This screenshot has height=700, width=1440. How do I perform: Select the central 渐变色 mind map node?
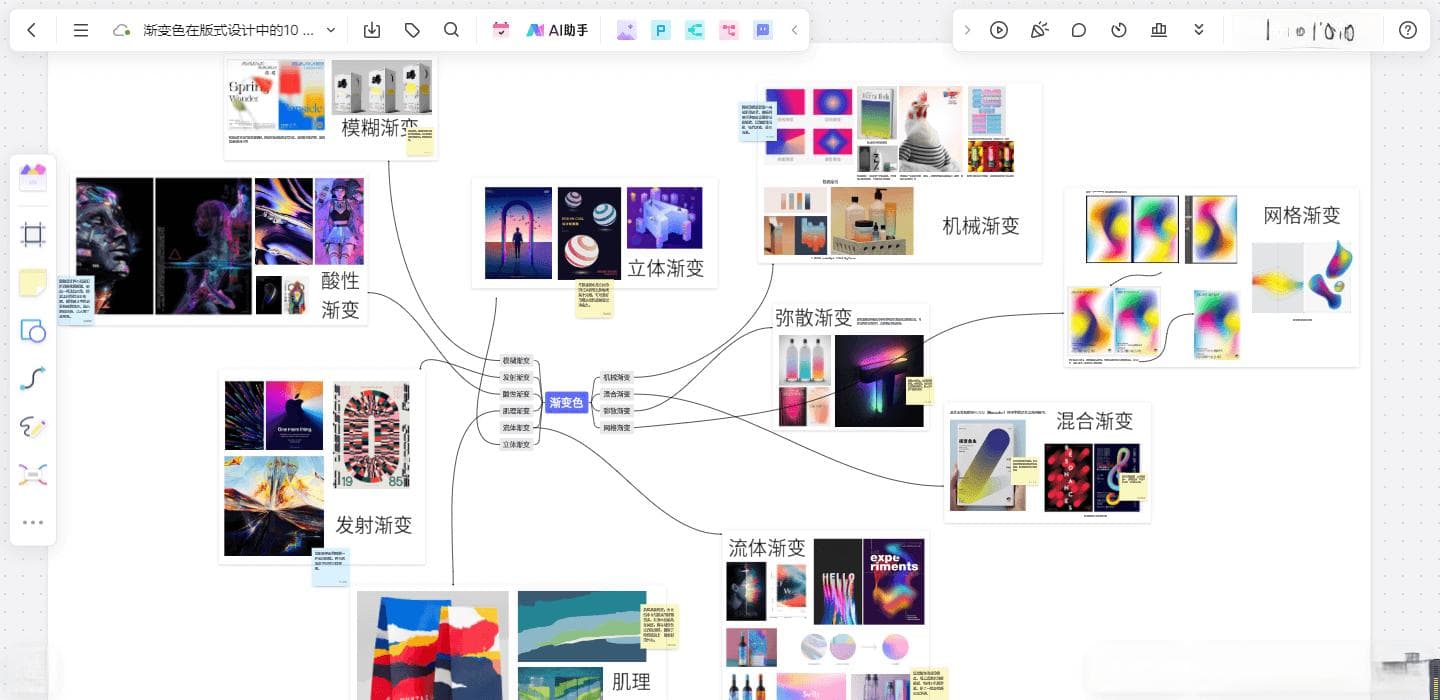[x=566, y=402]
